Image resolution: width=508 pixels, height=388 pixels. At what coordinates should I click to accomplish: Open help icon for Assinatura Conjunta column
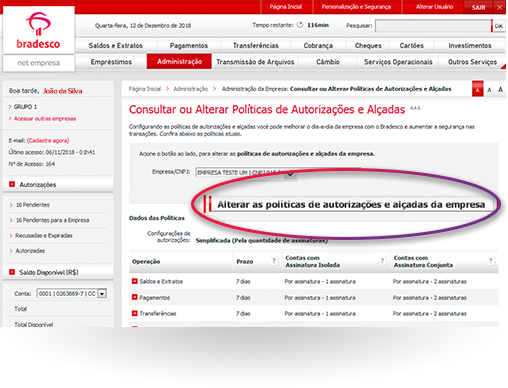(490, 261)
